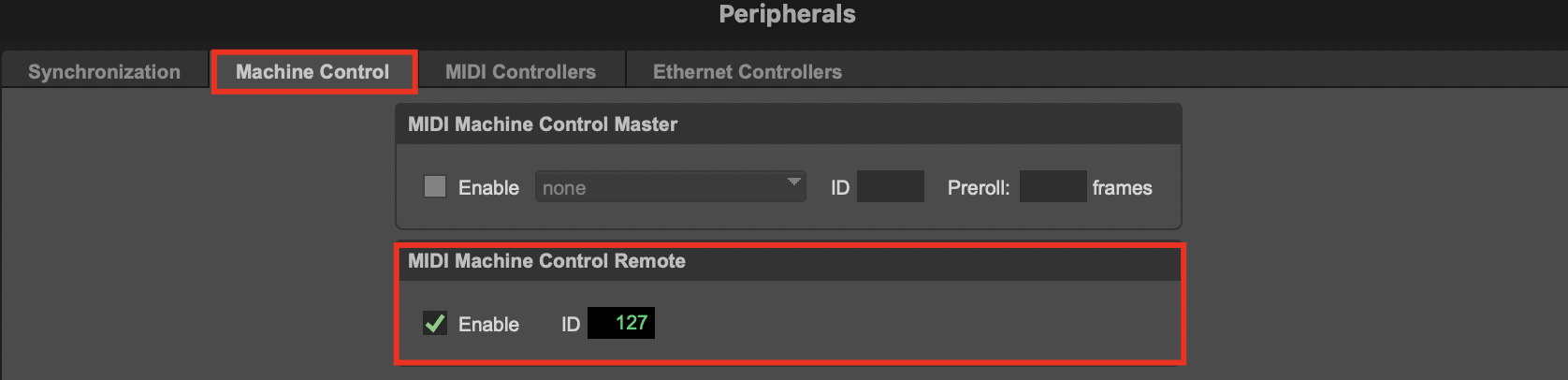
Task: Open the "none" device dropdown in Master
Action: 670,186
